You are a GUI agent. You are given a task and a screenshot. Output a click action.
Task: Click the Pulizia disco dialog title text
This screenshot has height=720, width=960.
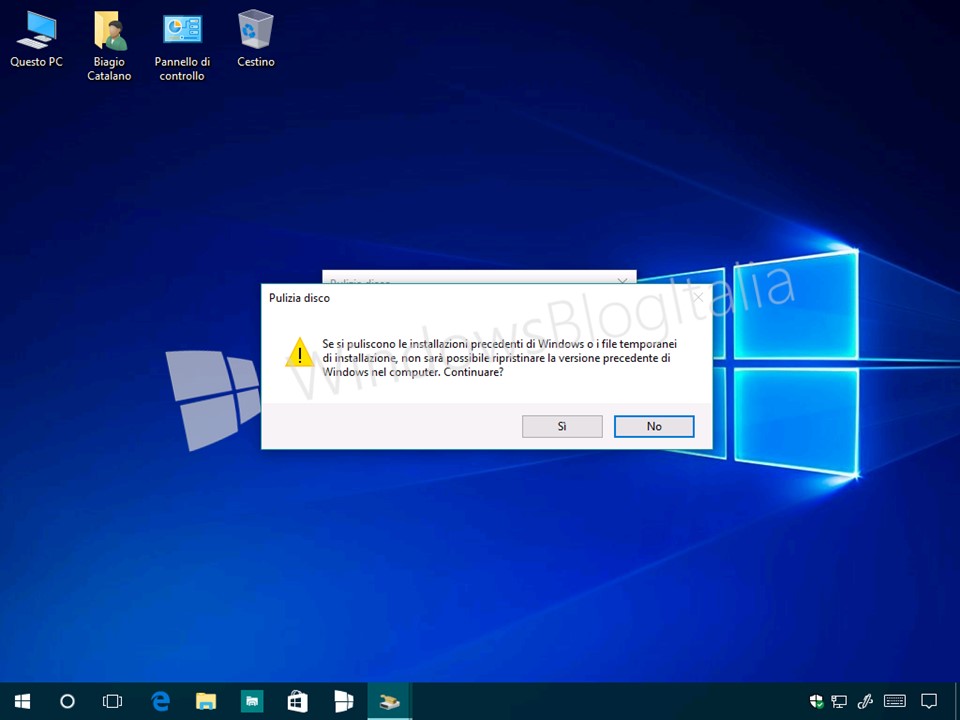299,298
